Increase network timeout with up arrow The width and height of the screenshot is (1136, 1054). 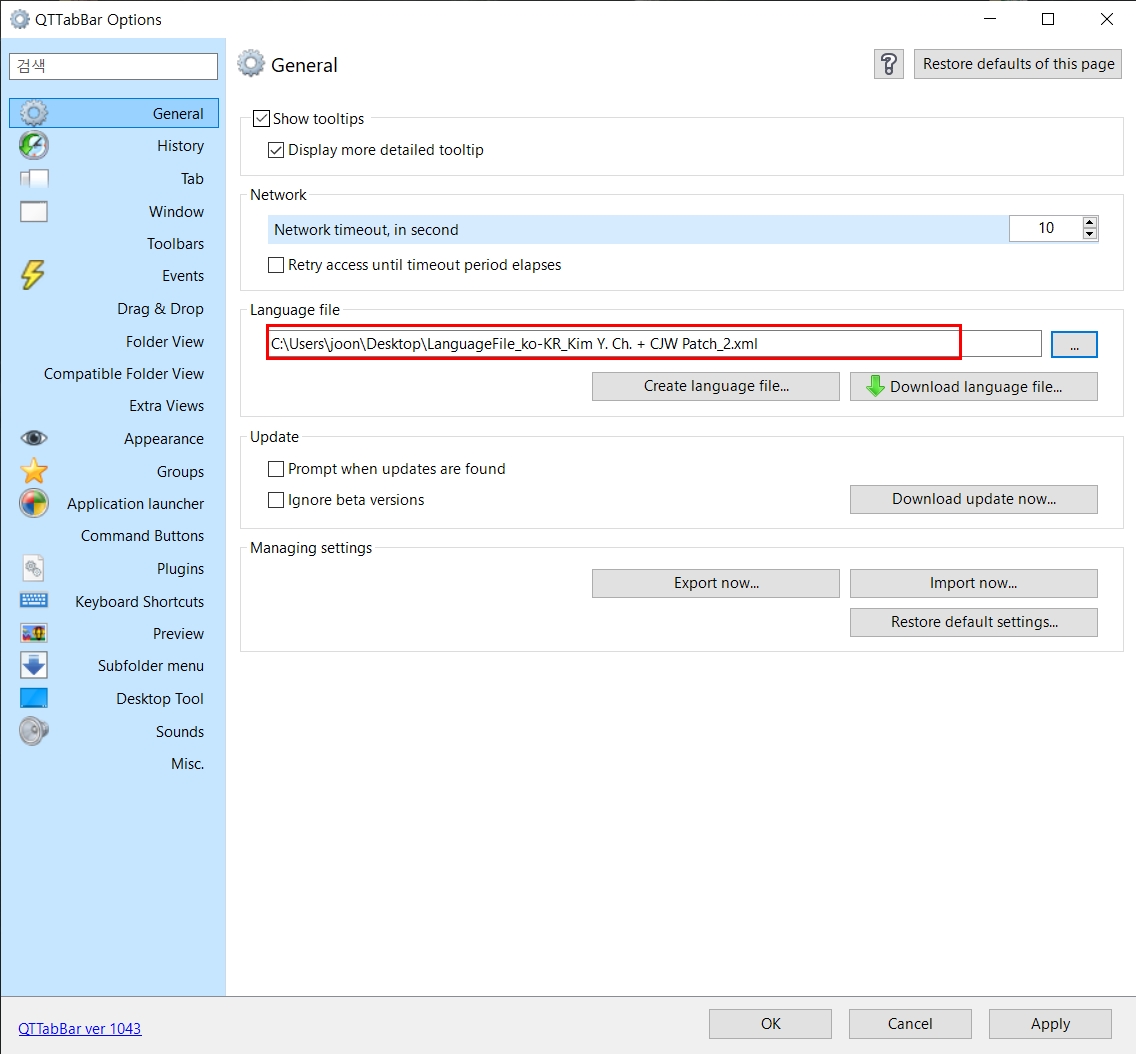tap(1090, 222)
